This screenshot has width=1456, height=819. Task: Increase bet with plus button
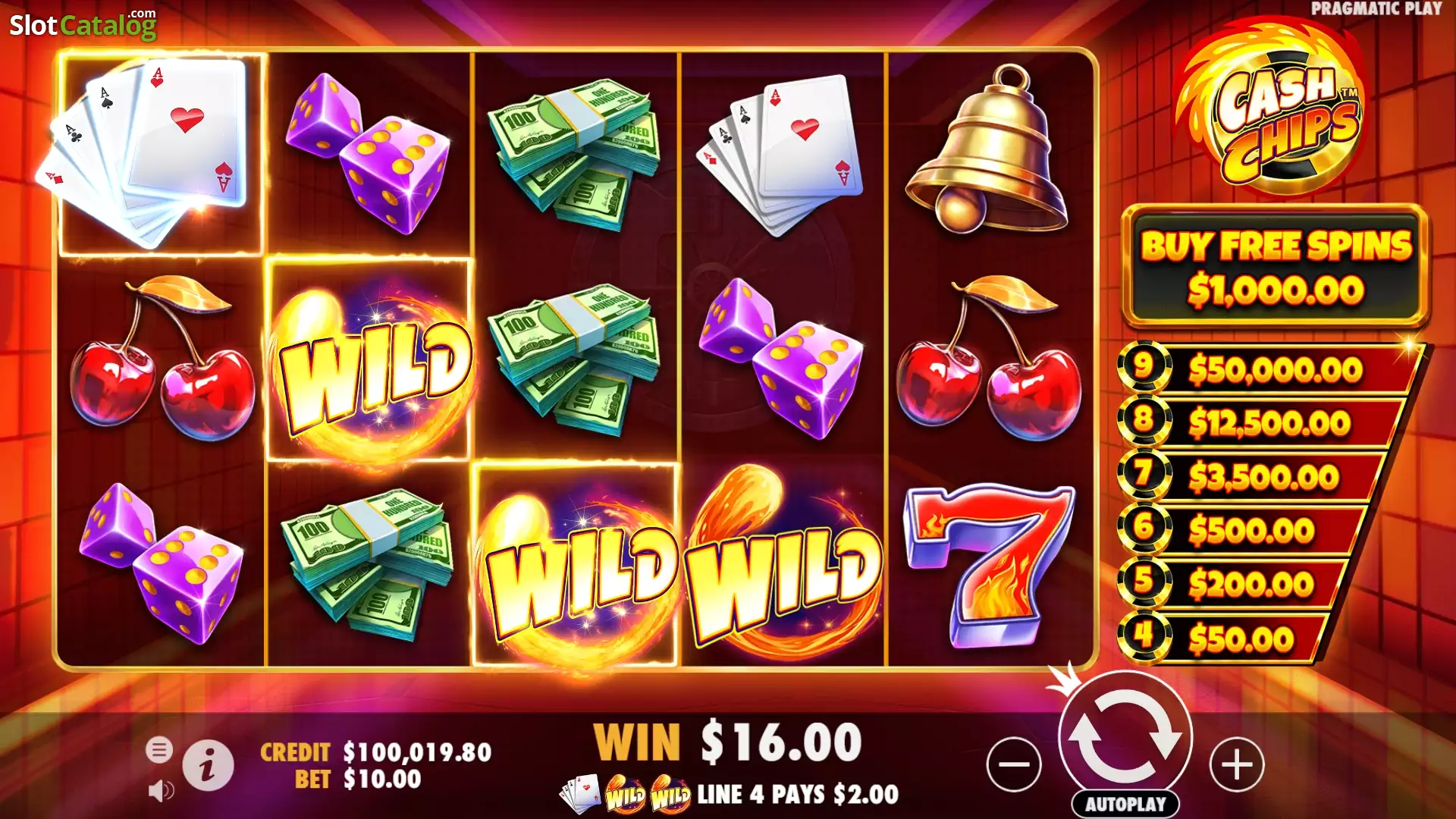pos(1237,764)
